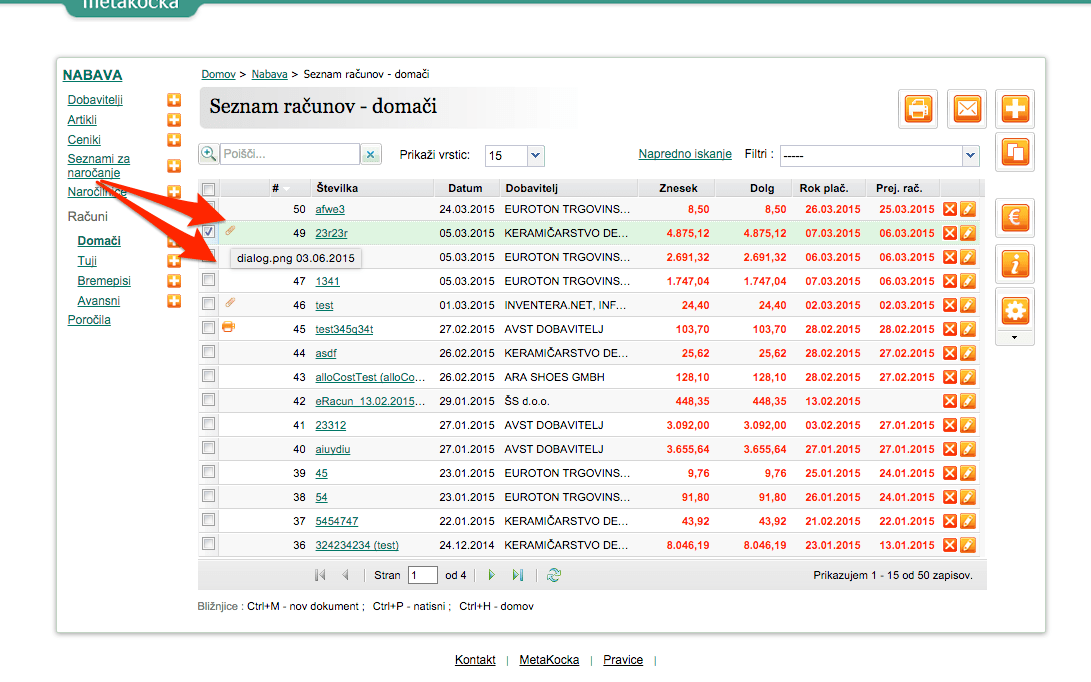Click the orange info icon button

tap(1014, 264)
